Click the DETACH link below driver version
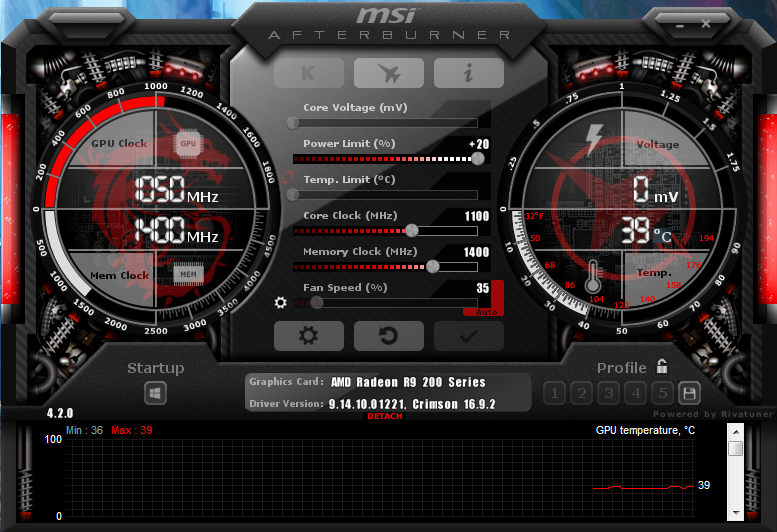The image size is (777, 532). 385,416
